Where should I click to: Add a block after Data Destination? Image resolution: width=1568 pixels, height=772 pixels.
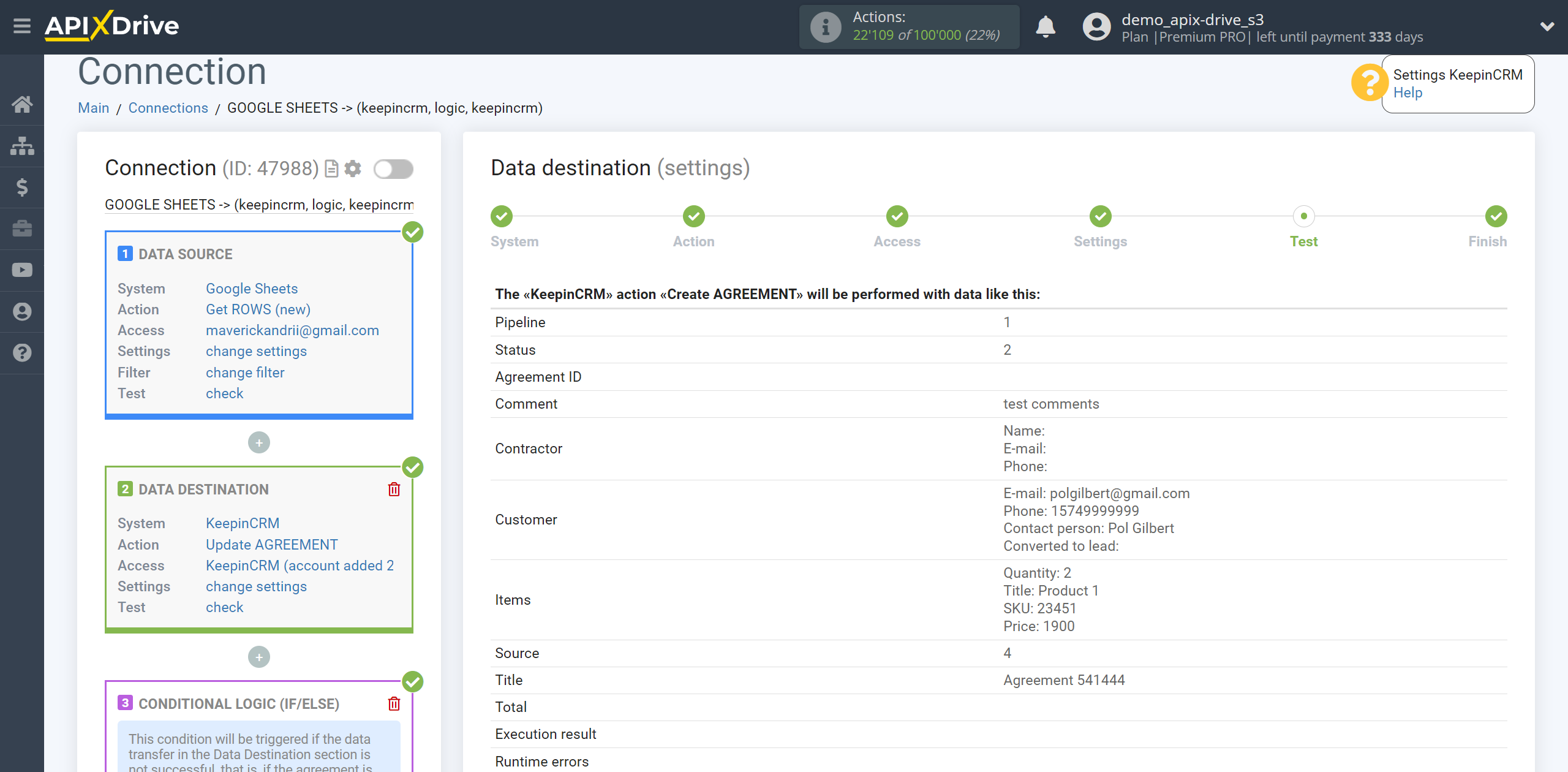pos(259,657)
